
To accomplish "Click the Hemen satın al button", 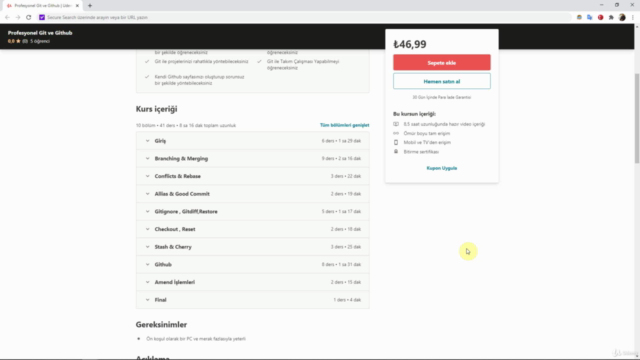I will pyautogui.click(x=442, y=81).
